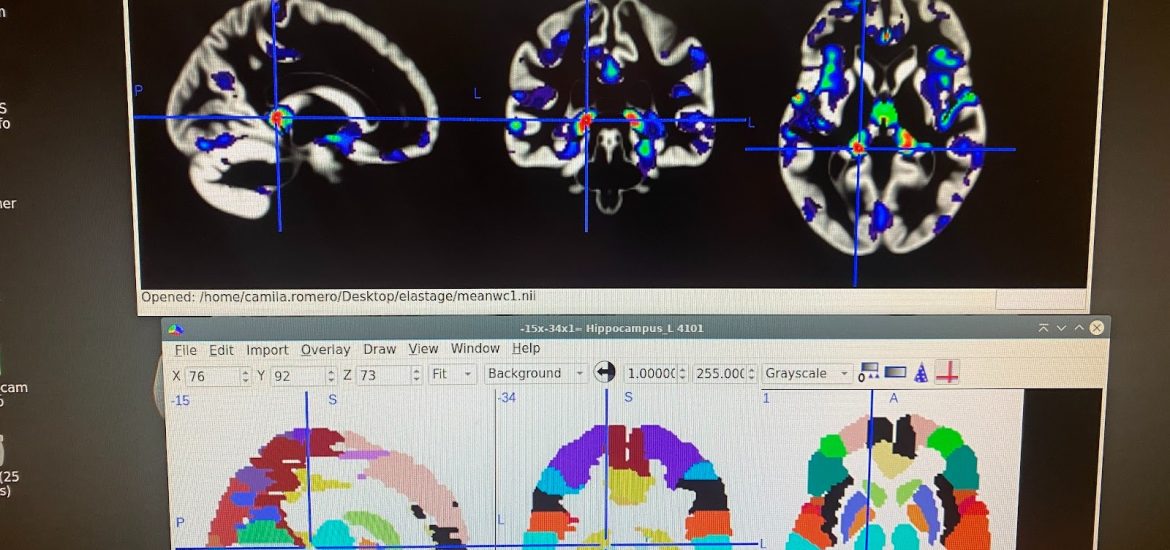Viewport: 1170px width, 550px height.
Task: Click the colorbar toggle icon in toolbar
Action: [x=895, y=373]
